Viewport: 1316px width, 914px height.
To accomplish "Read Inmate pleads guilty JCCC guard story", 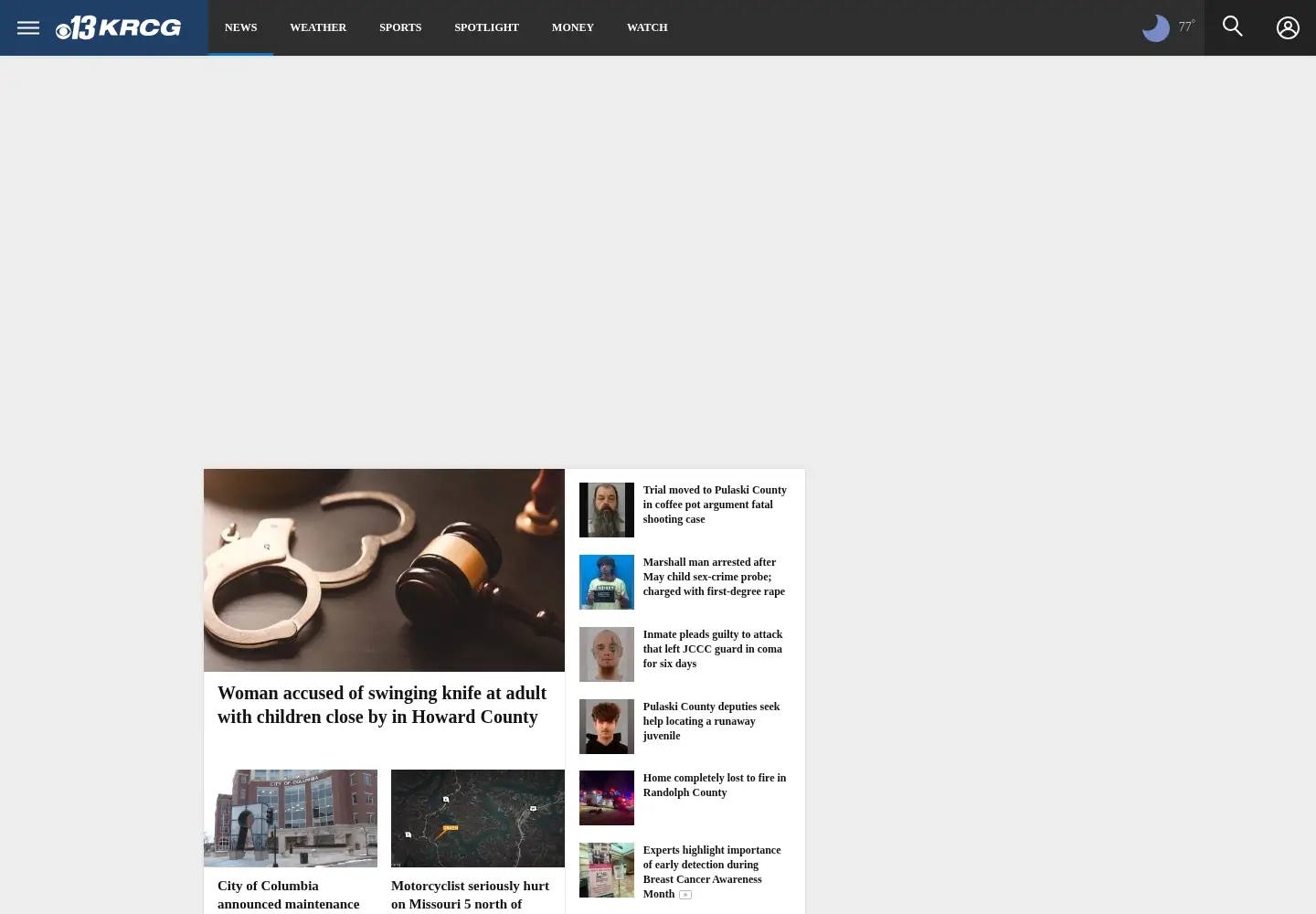I will (x=713, y=649).
